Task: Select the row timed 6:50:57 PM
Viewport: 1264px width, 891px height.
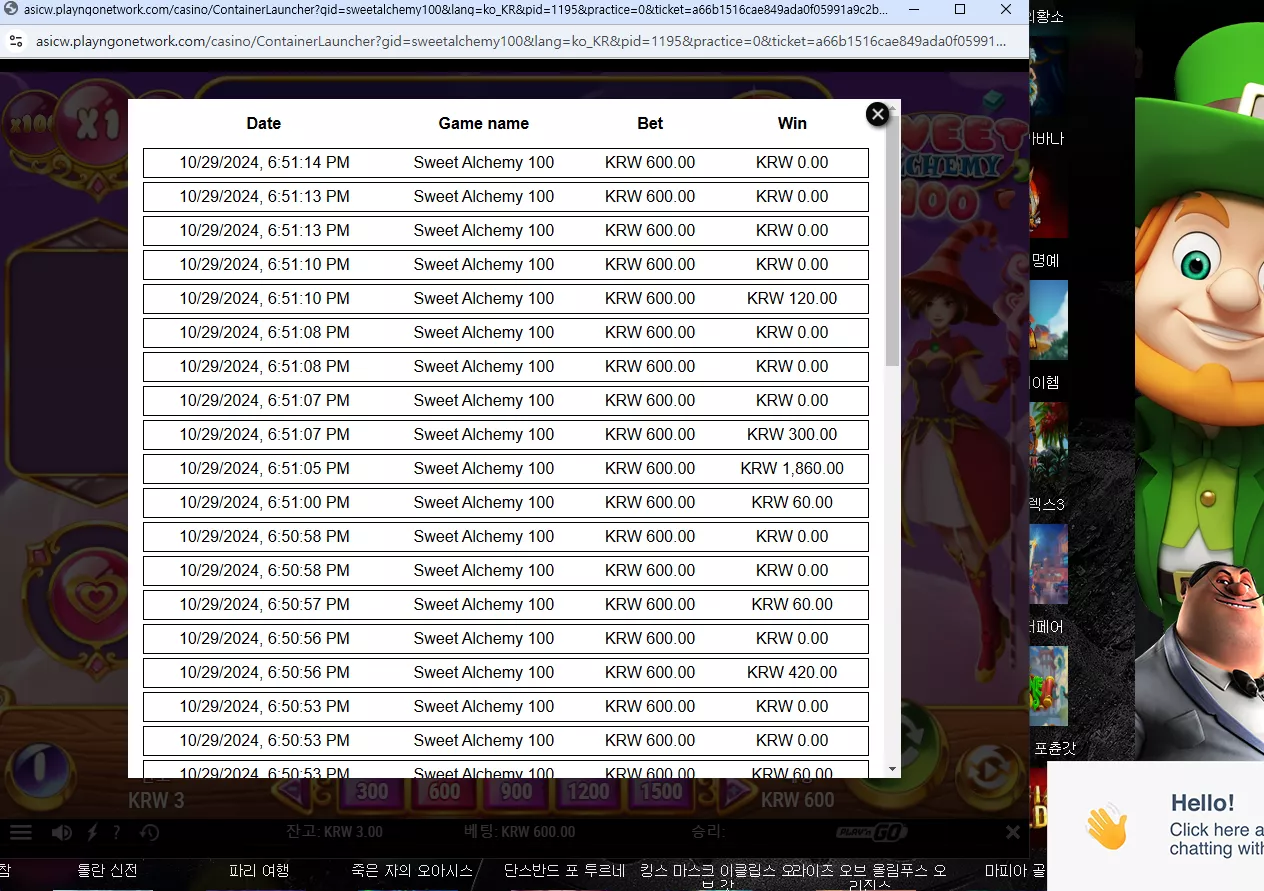Action: coord(506,605)
